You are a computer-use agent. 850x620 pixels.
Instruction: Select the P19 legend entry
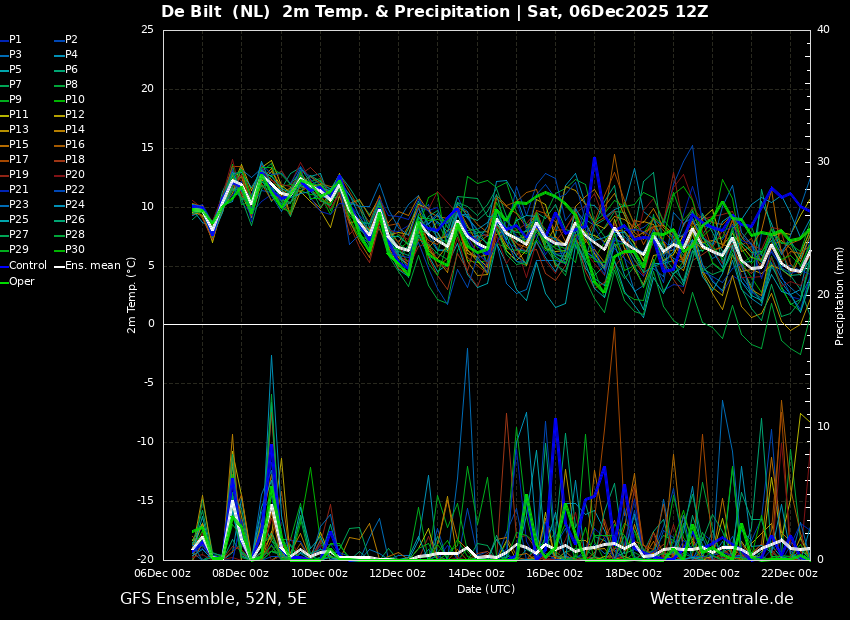[x=18, y=175]
